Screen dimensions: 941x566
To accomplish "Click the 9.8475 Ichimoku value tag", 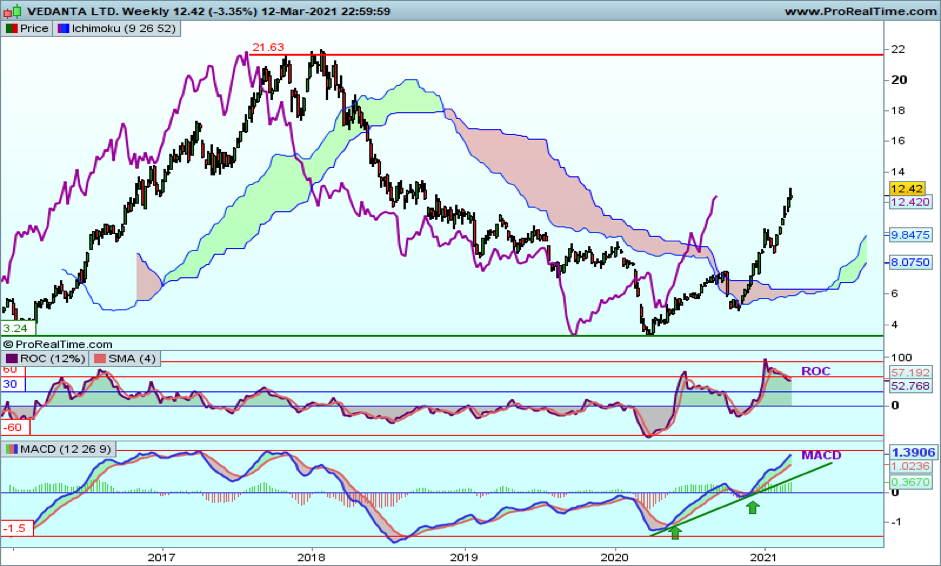I will pyautogui.click(x=910, y=235).
